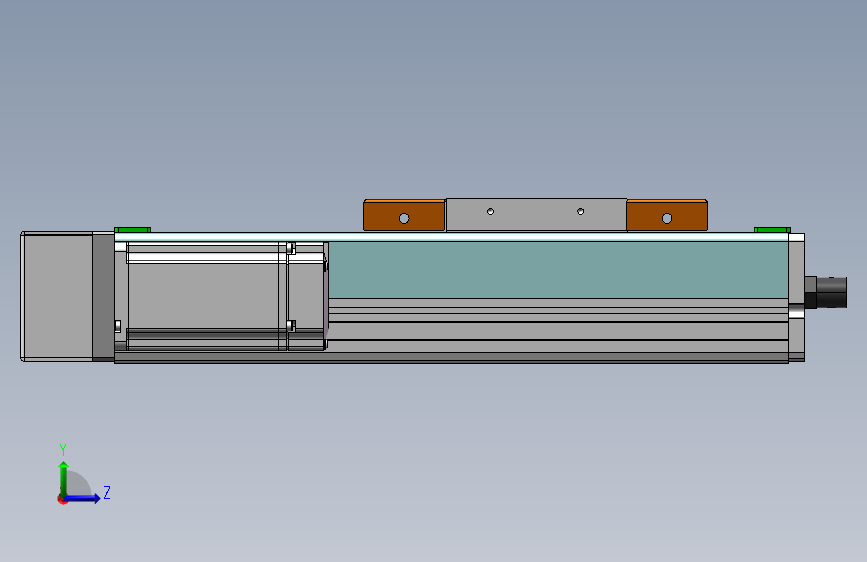Select the right orange clamp block

click(x=667, y=215)
